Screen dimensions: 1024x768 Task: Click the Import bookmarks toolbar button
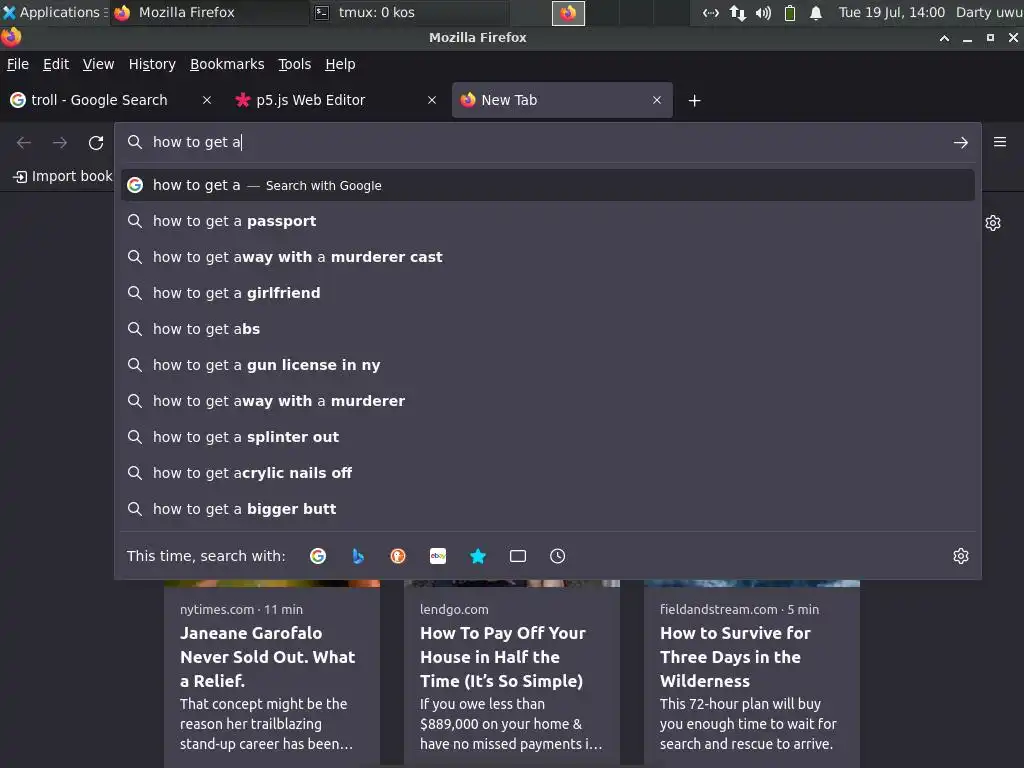(x=62, y=176)
